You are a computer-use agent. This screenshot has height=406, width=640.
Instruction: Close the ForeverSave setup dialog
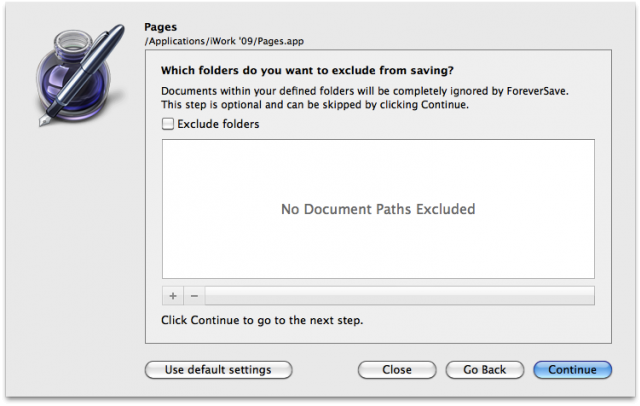[x=397, y=370]
